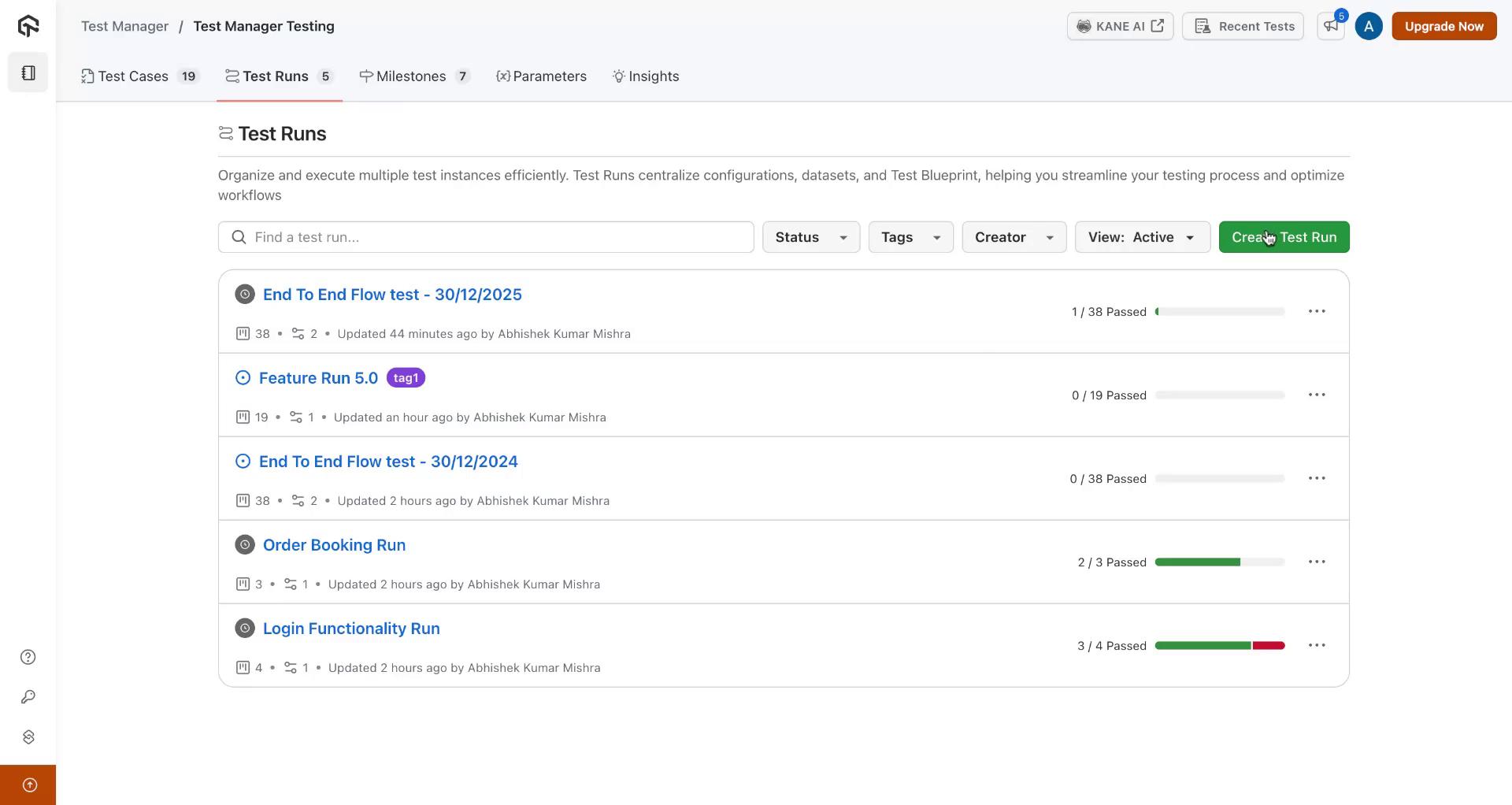Open more options for End To End Flow test 30/12/2024
This screenshot has height=805, width=1512.
[x=1317, y=478]
